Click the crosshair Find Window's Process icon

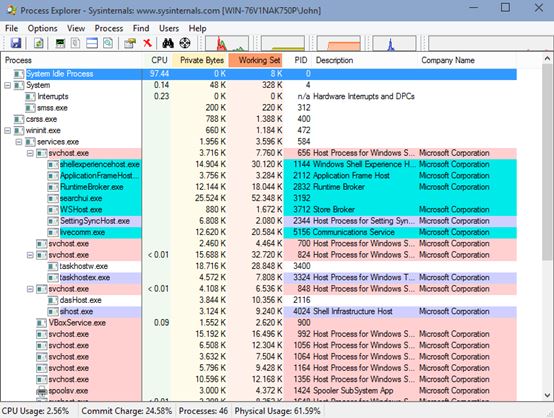tap(185, 43)
